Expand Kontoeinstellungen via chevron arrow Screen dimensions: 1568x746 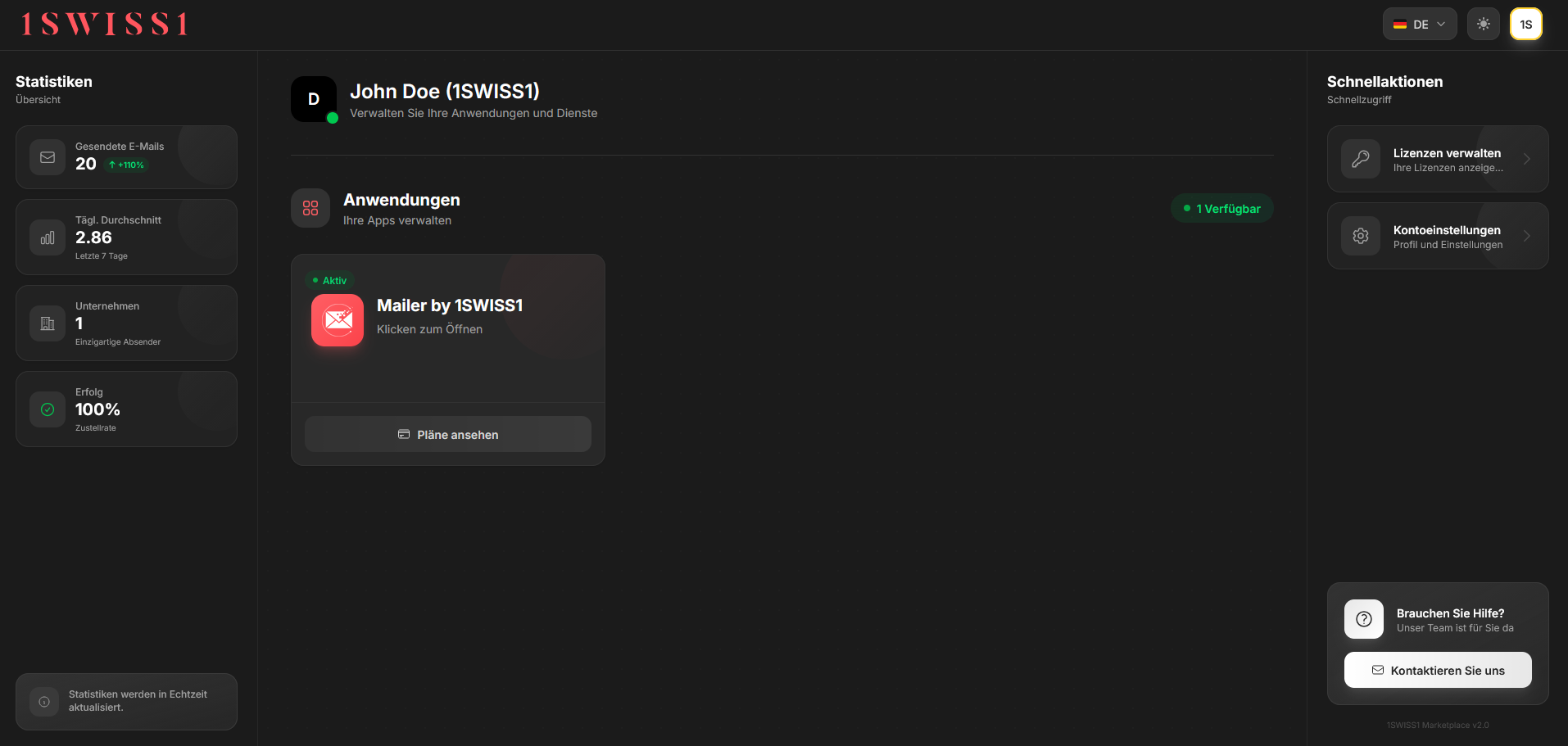click(1527, 236)
